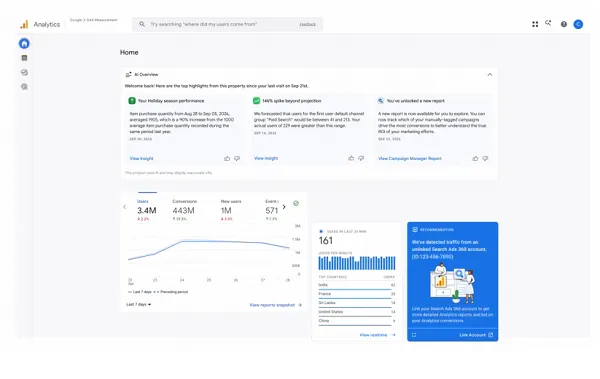Screen dimensions: 600x379
Task: Select the United States row in top countries
Action: pos(357,312)
